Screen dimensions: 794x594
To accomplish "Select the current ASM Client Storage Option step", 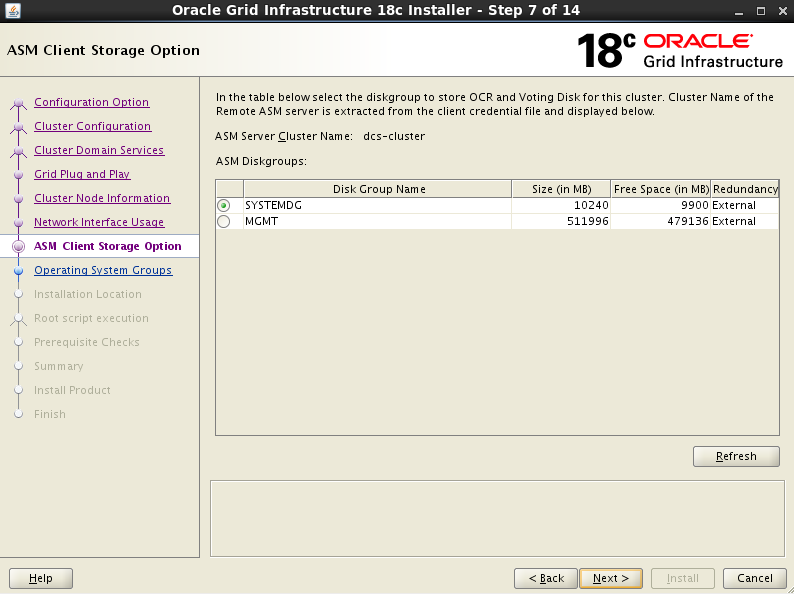I will pyautogui.click(x=107, y=246).
